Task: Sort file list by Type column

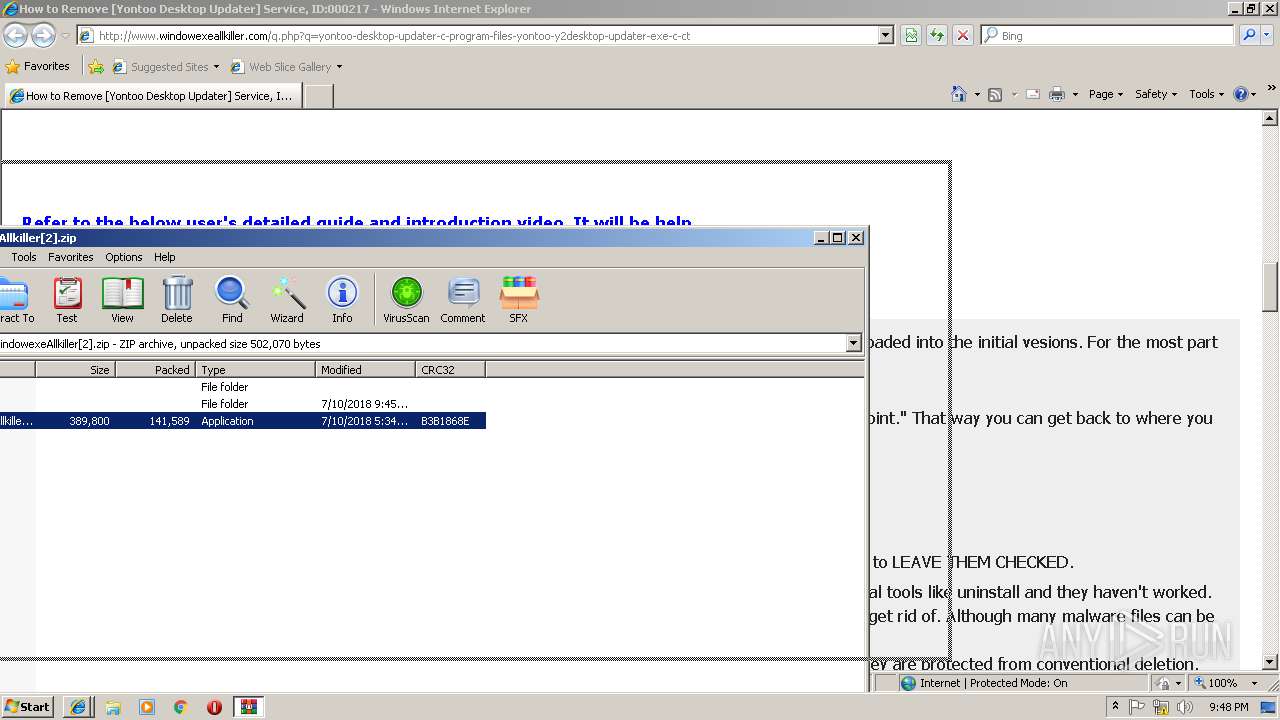Action: (x=256, y=370)
